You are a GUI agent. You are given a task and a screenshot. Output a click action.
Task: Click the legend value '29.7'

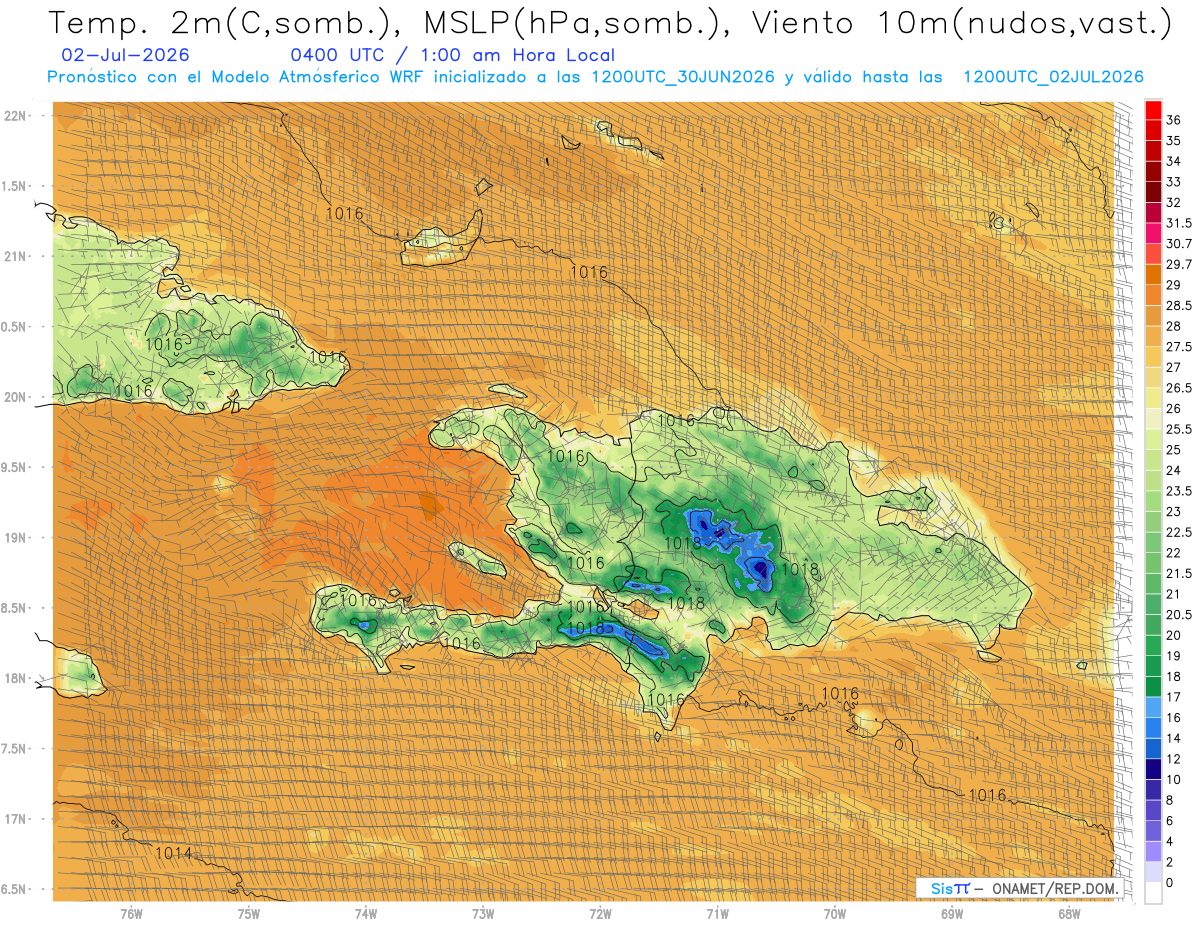1179,265
